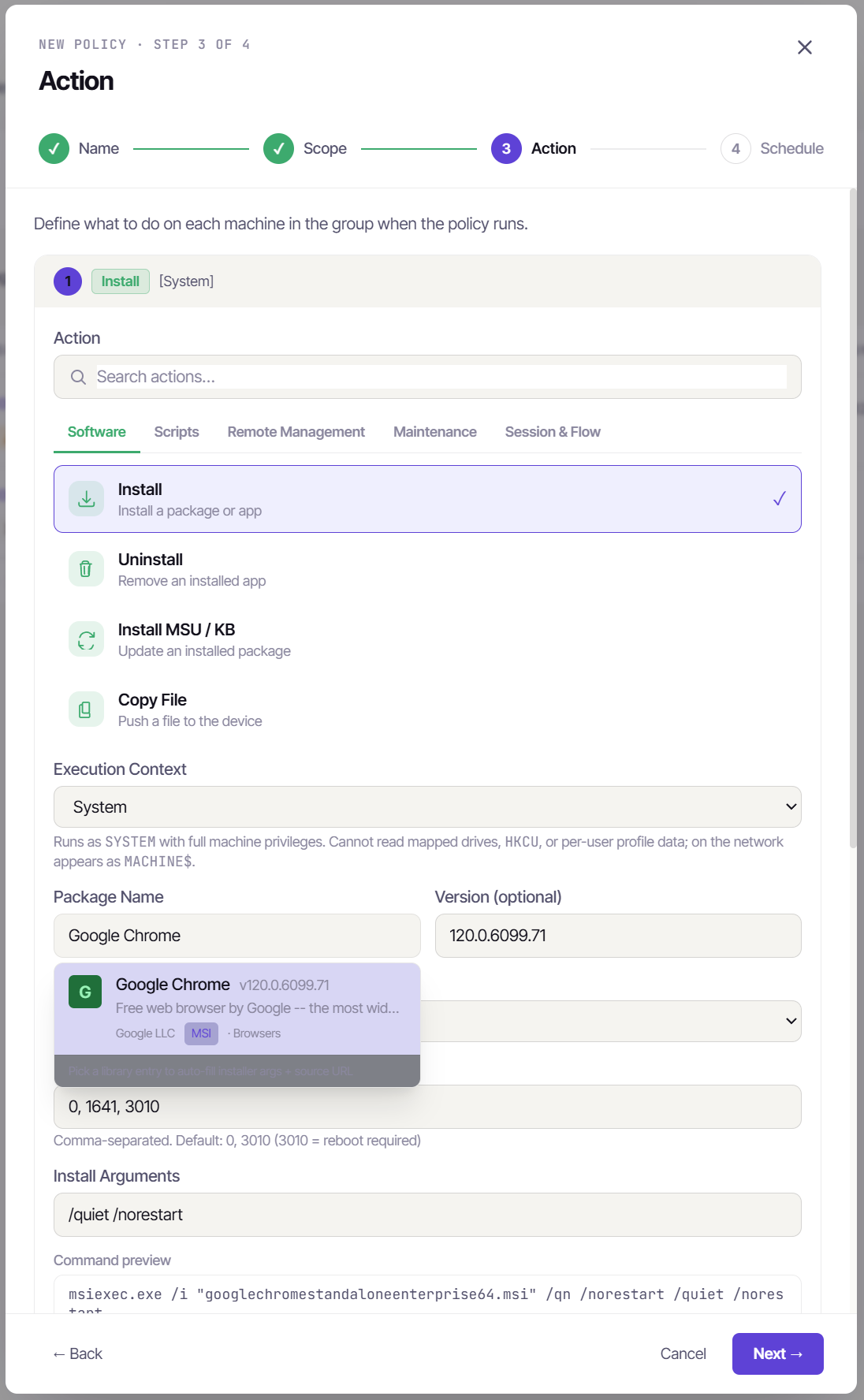Click Next to continue to Schedule

777,1353
